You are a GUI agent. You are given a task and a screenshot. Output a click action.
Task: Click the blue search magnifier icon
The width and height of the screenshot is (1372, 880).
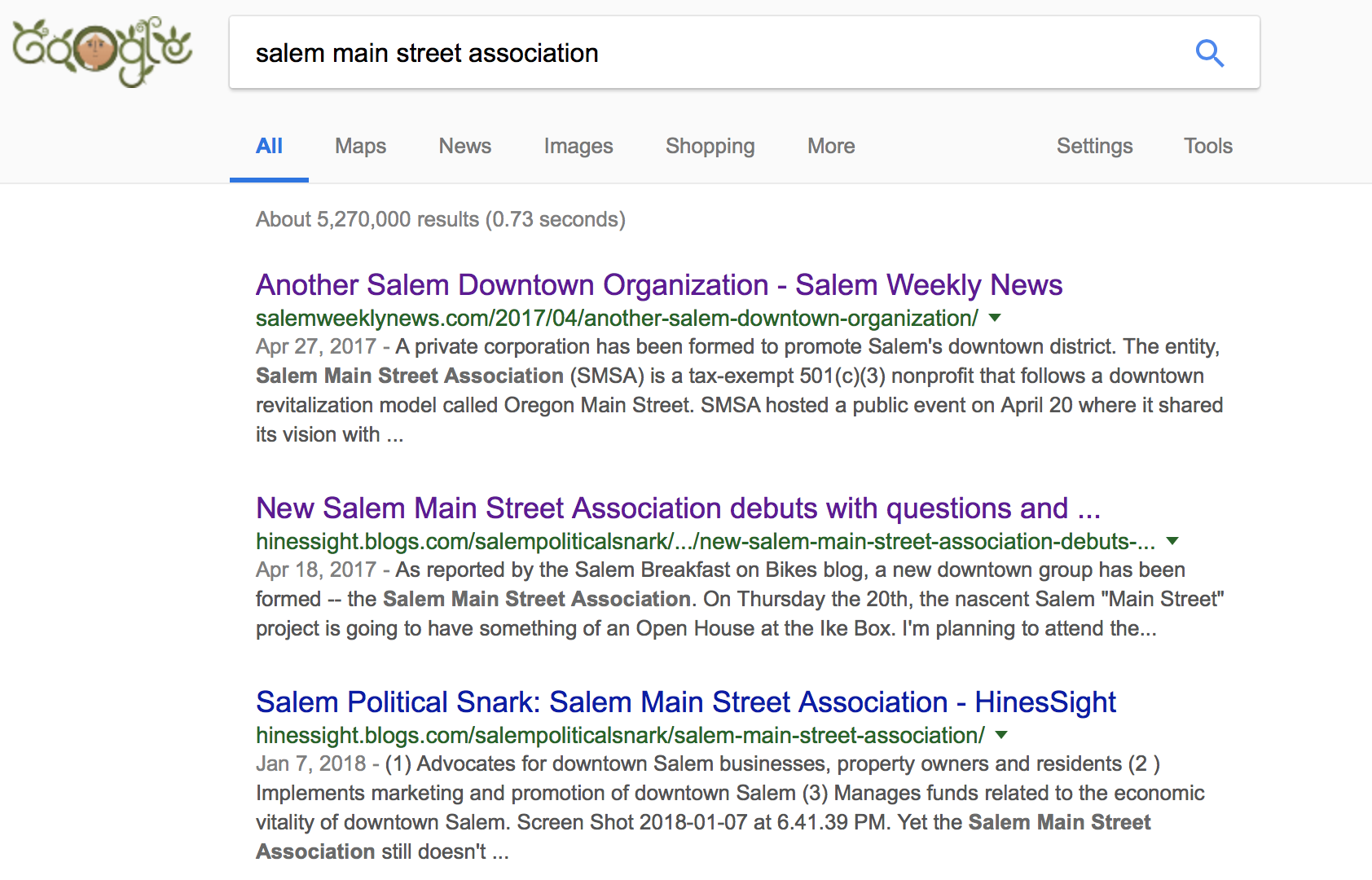coord(1209,54)
